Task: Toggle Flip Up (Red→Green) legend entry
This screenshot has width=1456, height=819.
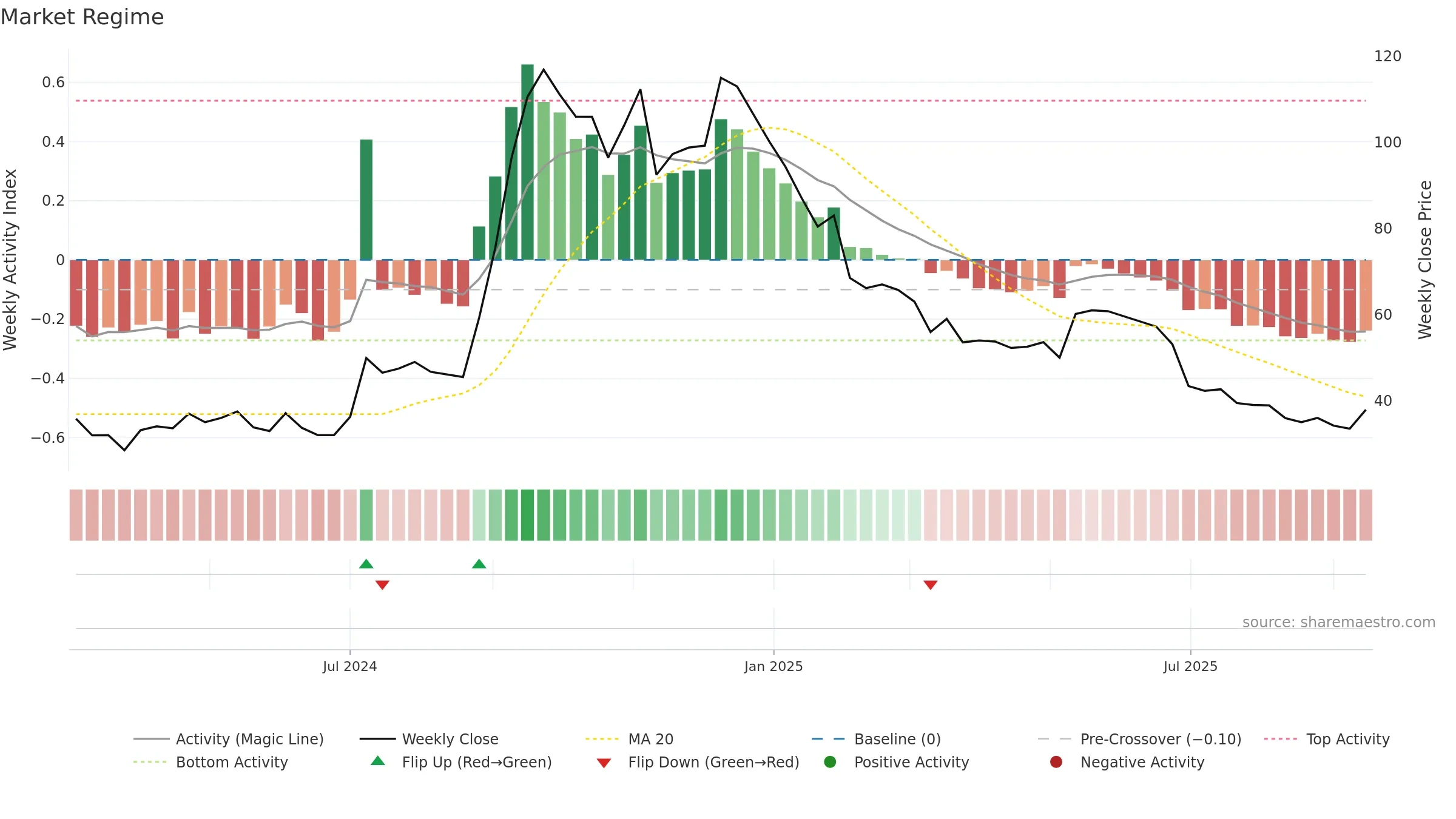Action: click(461, 762)
